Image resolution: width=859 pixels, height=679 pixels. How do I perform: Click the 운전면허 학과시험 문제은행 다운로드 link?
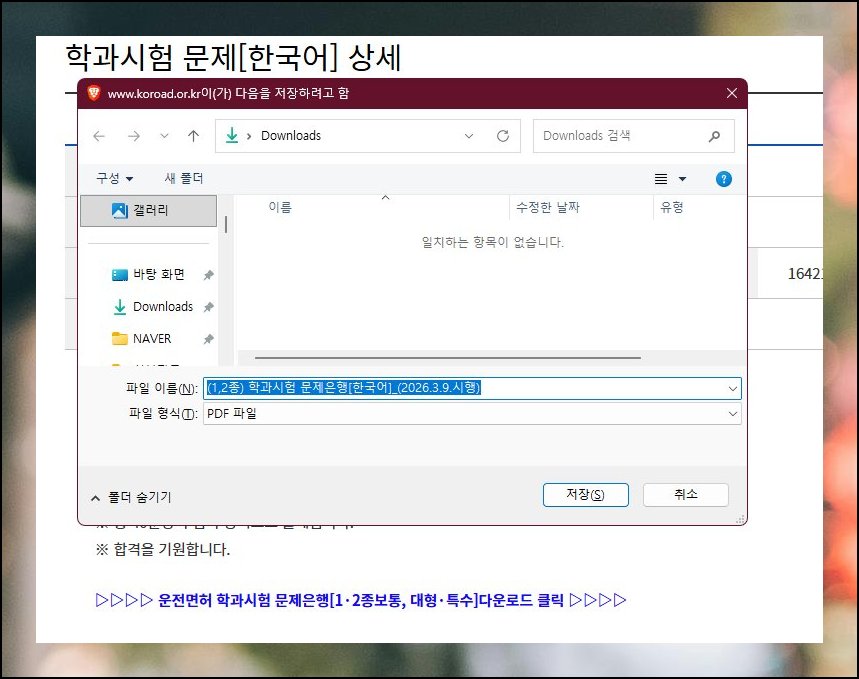tap(361, 600)
